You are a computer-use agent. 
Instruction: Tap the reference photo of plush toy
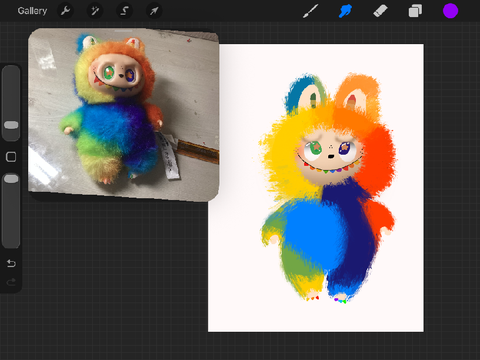(123, 115)
